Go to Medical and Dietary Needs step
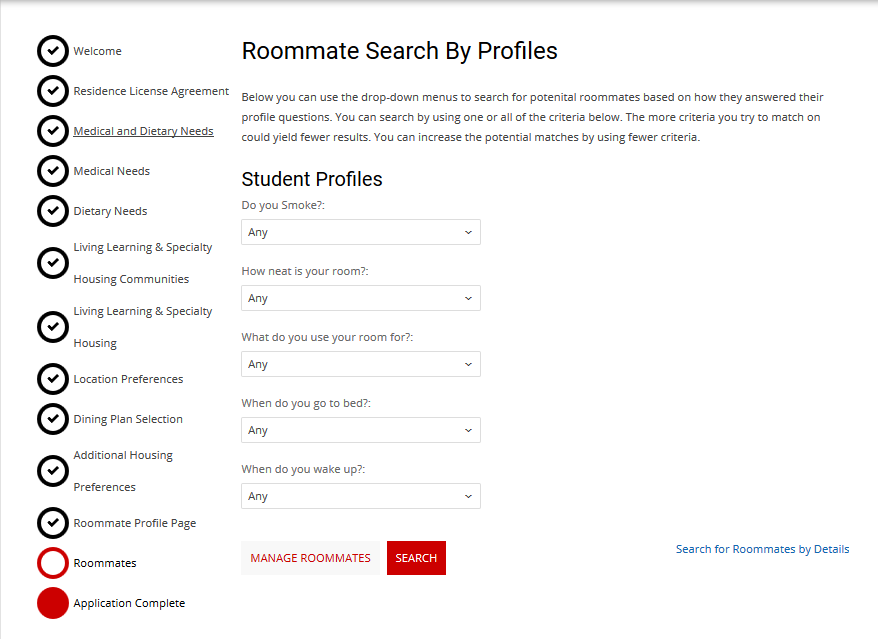 pyautogui.click(x=143, y=131)
